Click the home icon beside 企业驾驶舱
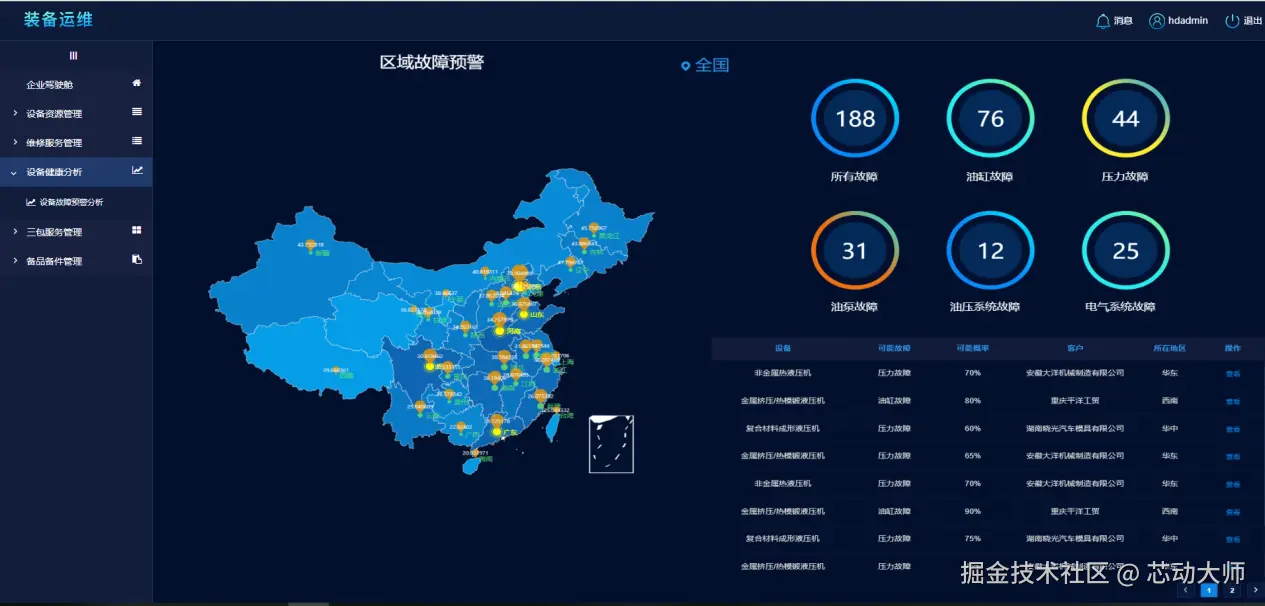Viewport: 1265px width, 606px height. click(137, 83)
